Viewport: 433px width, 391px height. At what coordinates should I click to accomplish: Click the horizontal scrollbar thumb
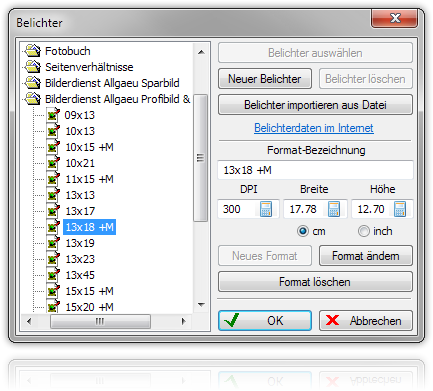pyautogui.click(x=100, y=321)
